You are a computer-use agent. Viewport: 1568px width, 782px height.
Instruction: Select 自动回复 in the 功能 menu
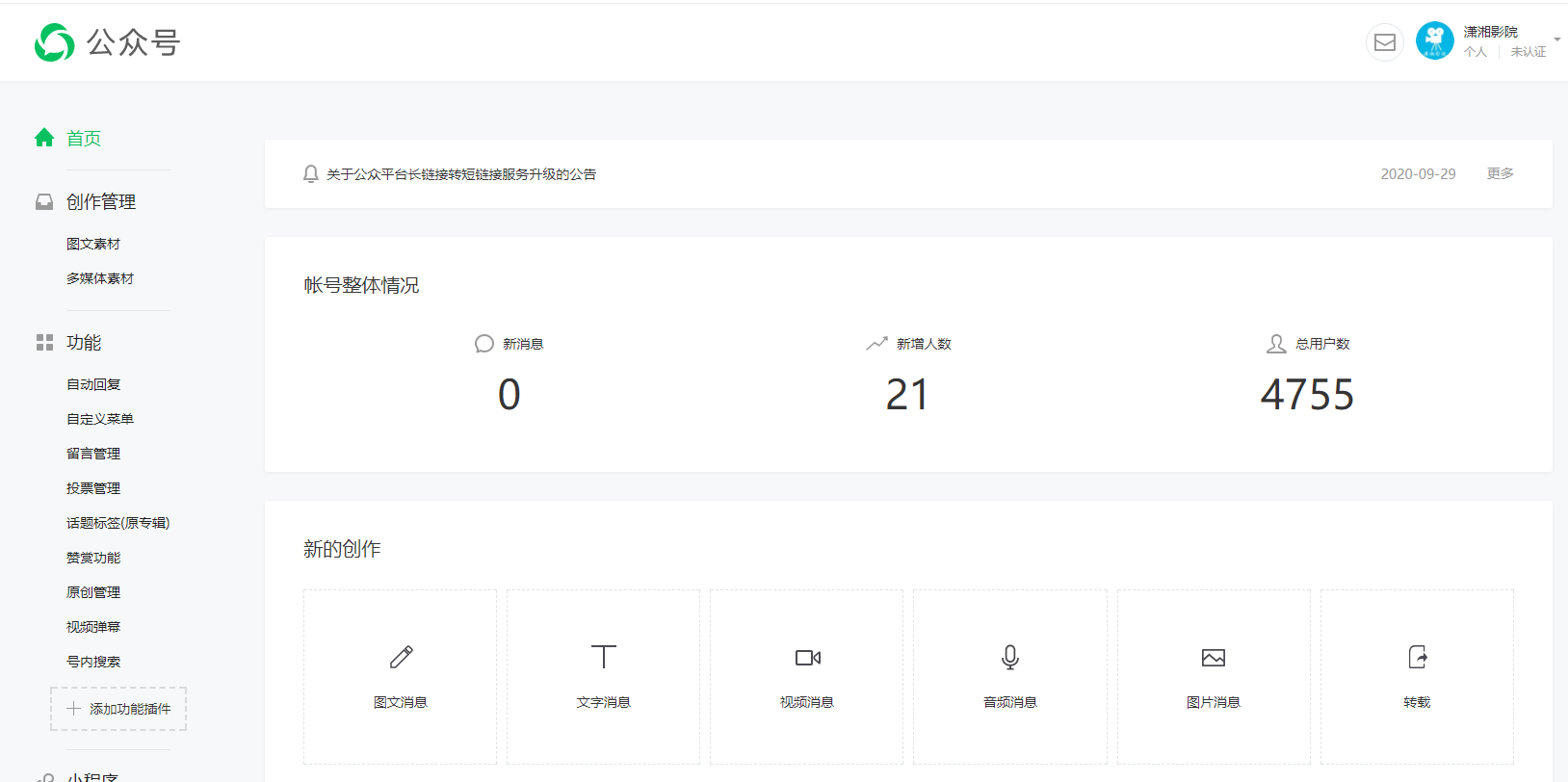[93, 385]
